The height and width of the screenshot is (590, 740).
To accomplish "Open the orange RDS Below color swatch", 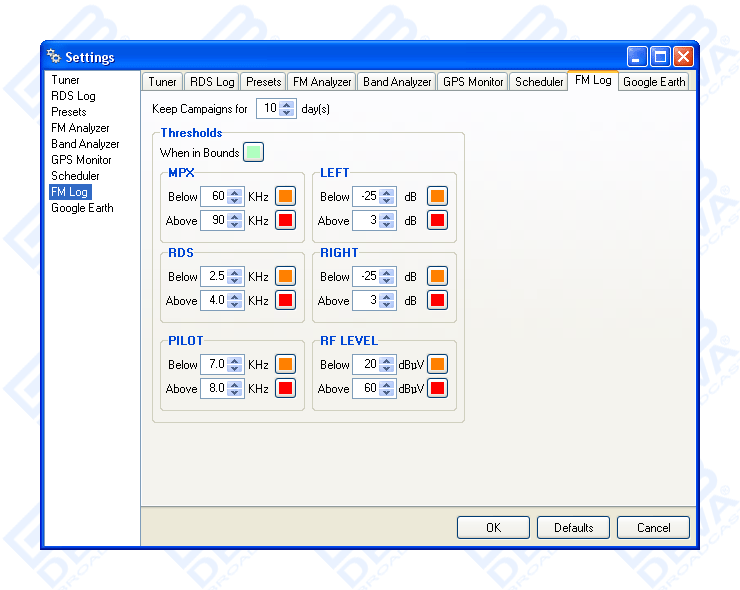I will click(285, 276).
